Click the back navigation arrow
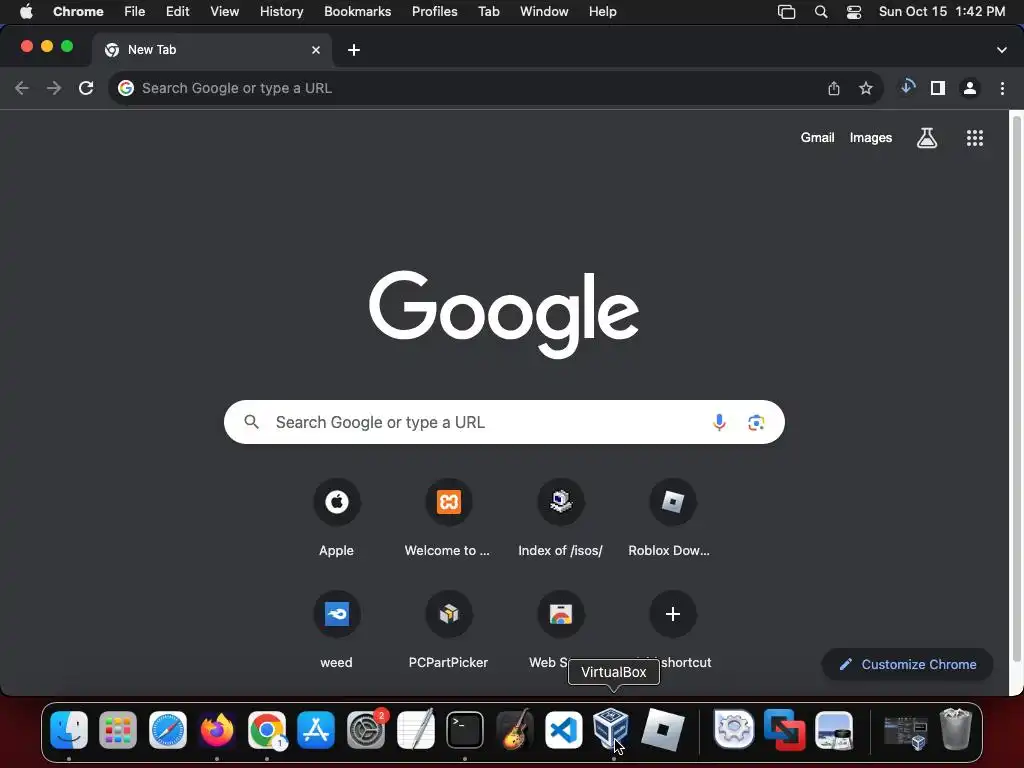 (22, 88)
